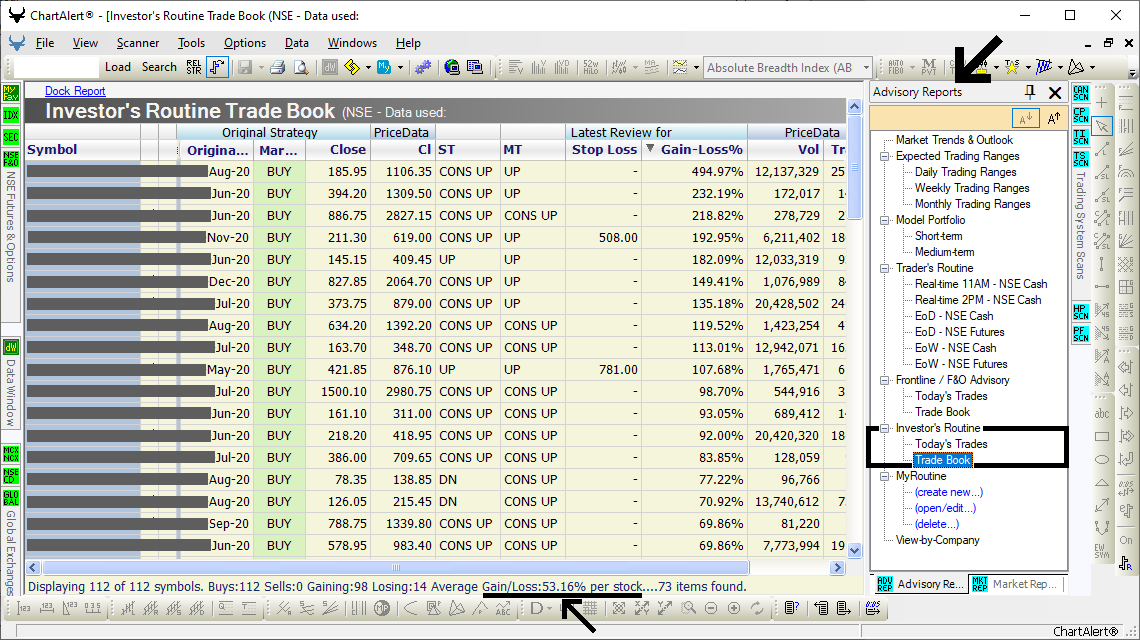Click the TS SCN trading system icon
The image size is (1140, 640).
point(1080,159)
